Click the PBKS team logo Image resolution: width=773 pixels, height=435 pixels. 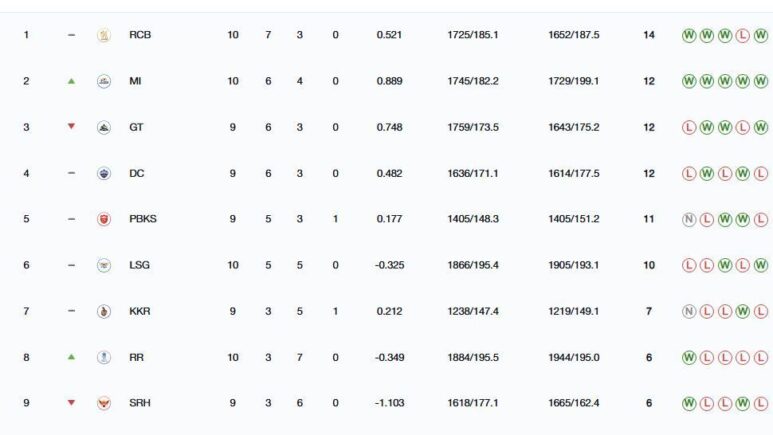tap(102, 219)
